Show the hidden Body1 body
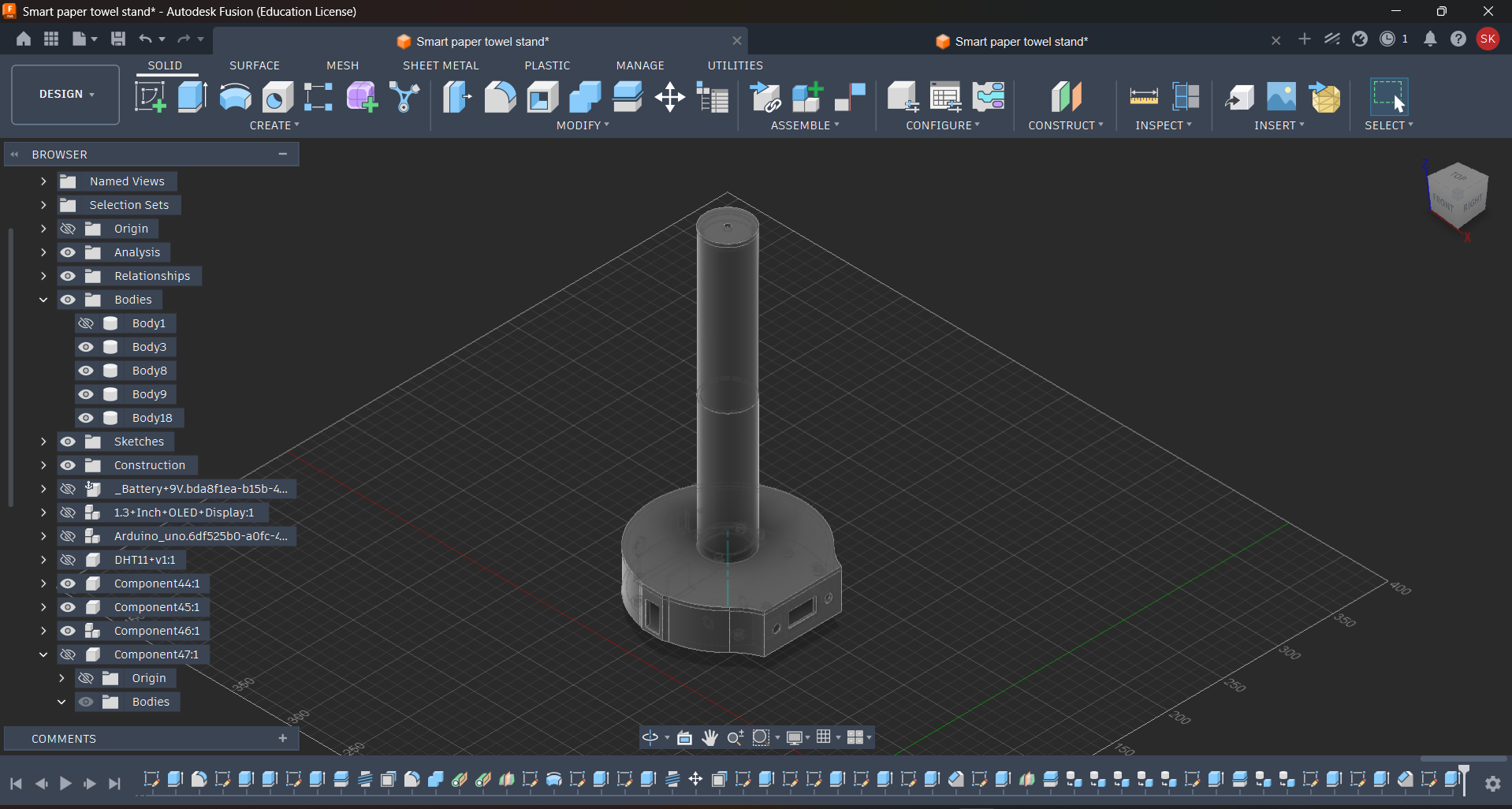Viewport: 1512px width, 809px height. (x=86, y=323)
